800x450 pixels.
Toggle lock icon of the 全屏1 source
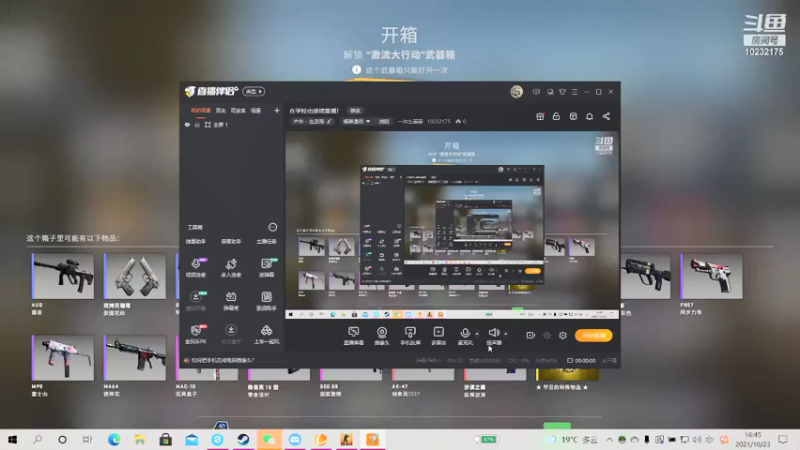(197, 124)
